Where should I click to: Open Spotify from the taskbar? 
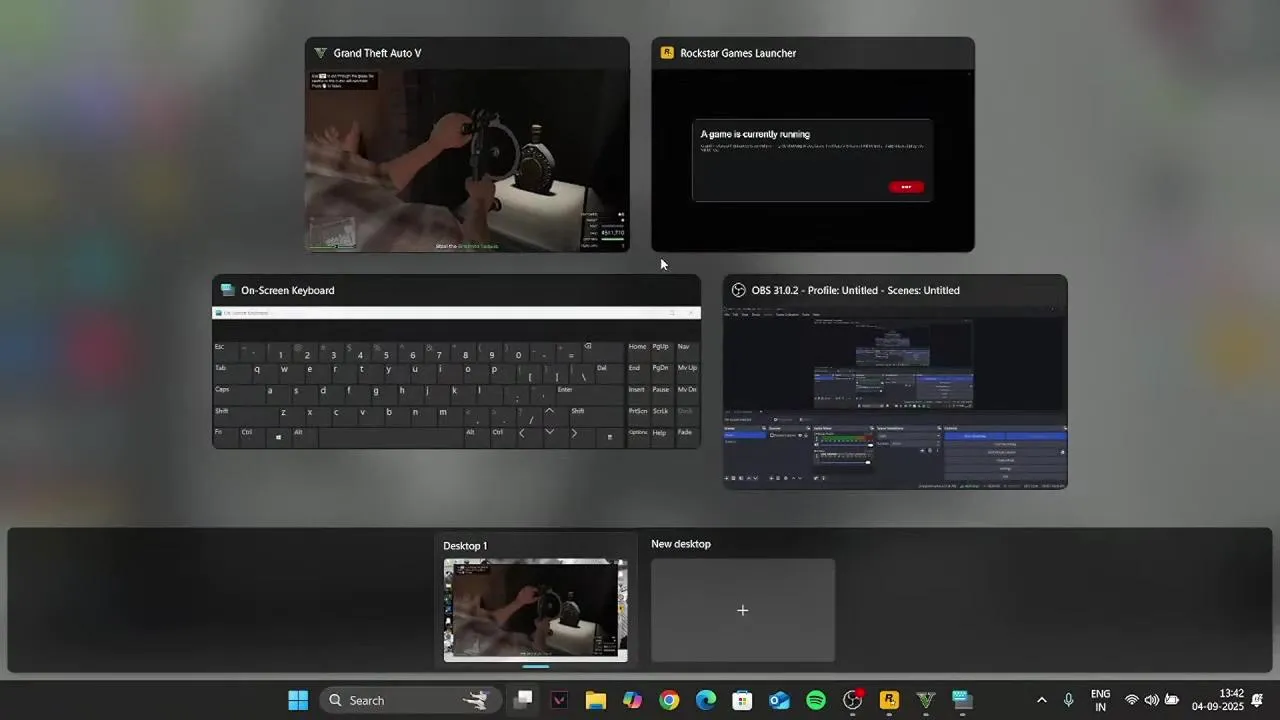coord(816,700)
